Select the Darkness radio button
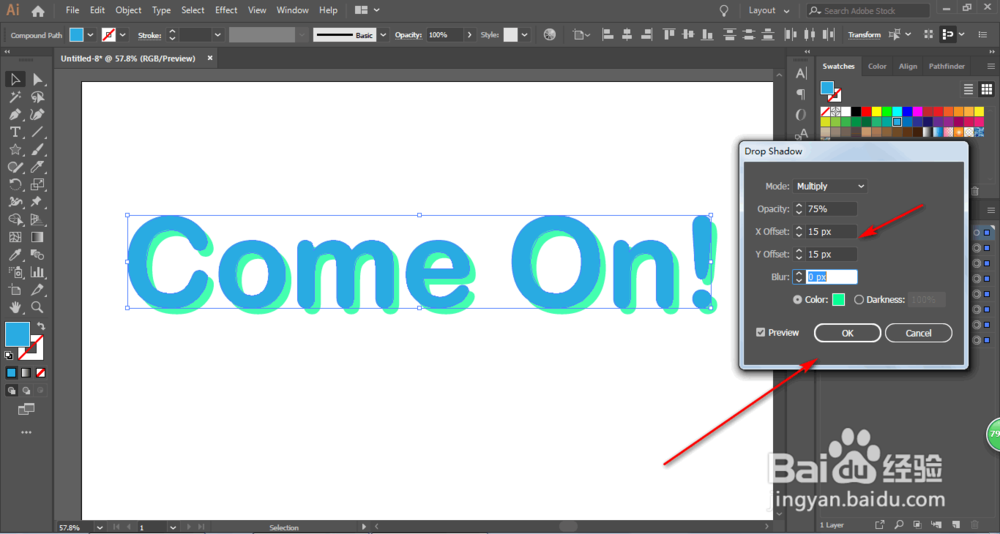Screen dimensions: 1000x534 click(858, 299)
